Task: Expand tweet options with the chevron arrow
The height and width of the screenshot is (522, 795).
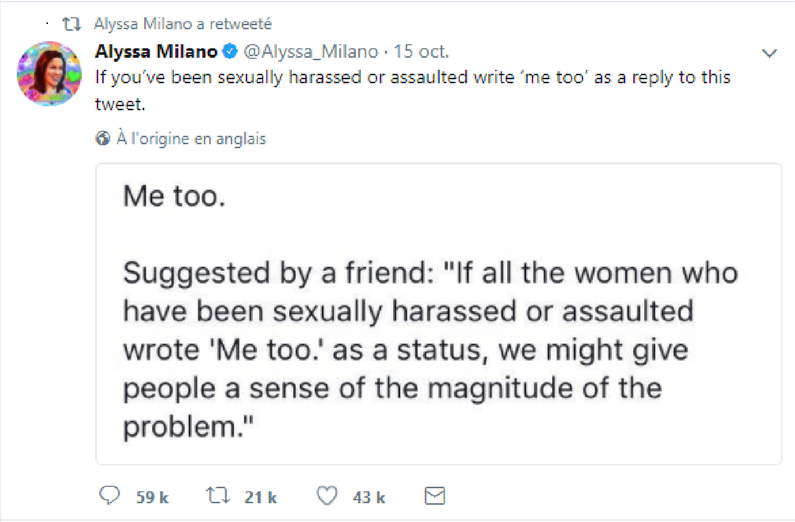Action: pos(769,53)
